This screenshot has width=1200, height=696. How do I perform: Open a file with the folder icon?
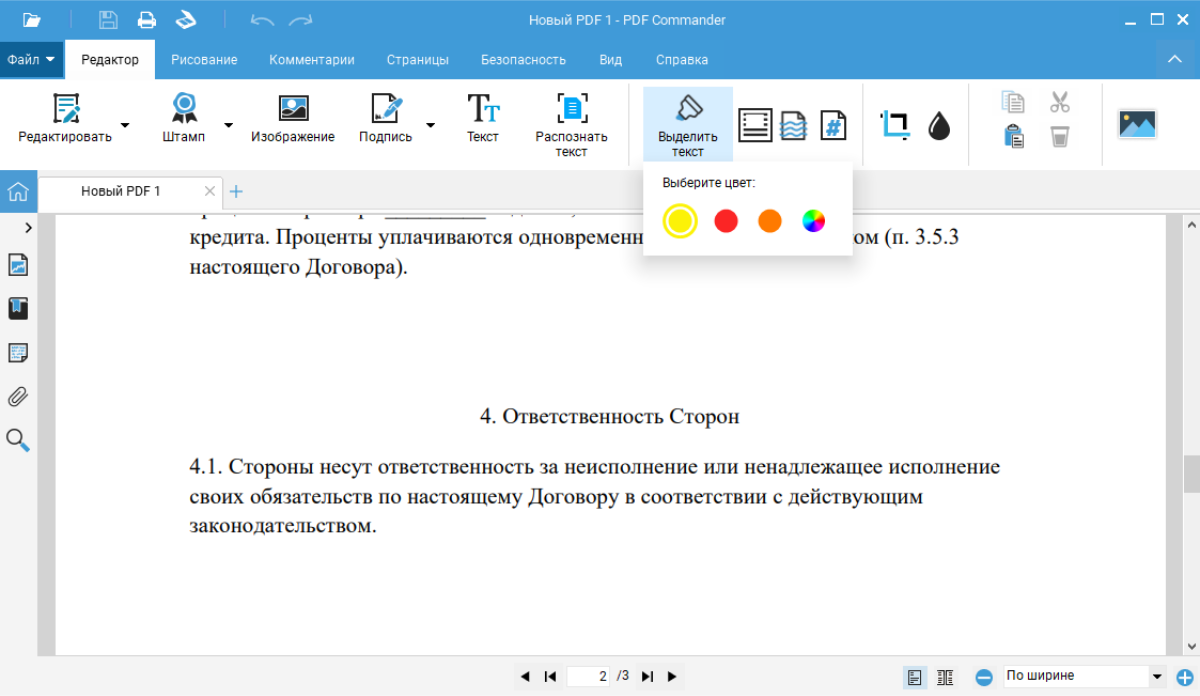pos(32,20)
